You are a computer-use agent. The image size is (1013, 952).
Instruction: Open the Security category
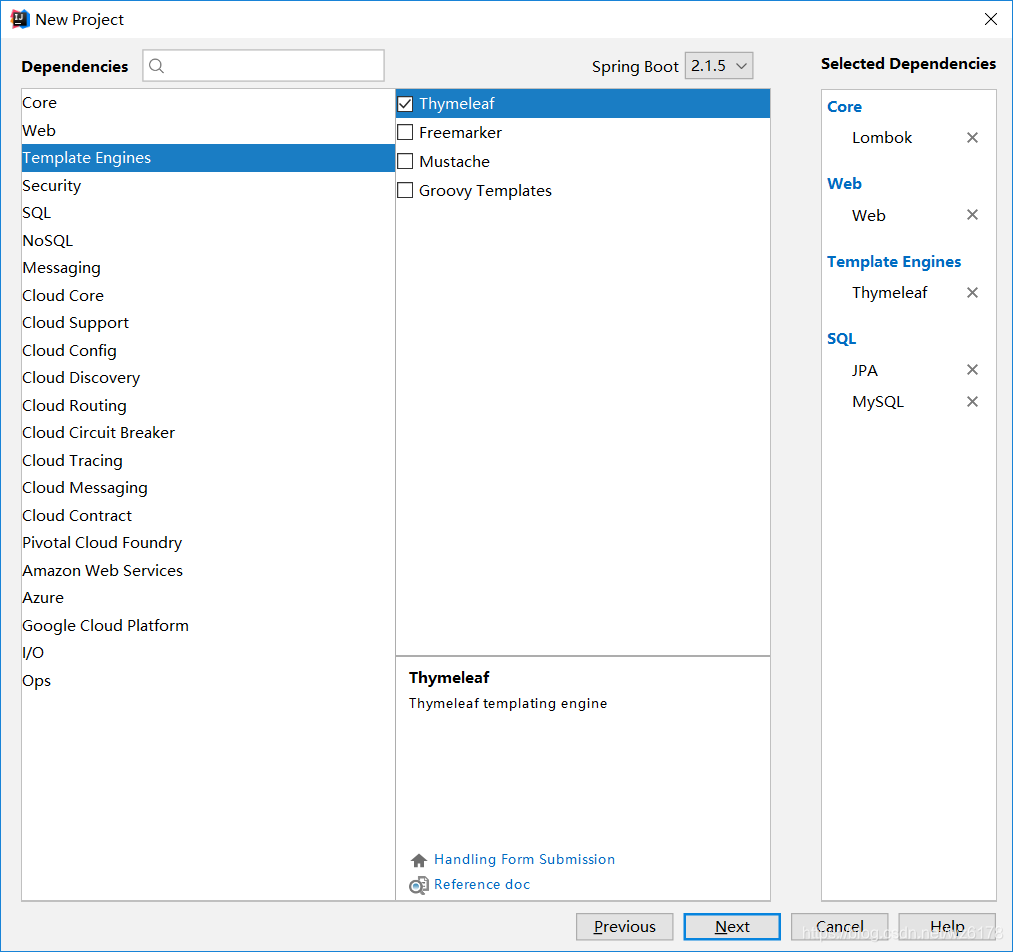[x=208, y=185]
